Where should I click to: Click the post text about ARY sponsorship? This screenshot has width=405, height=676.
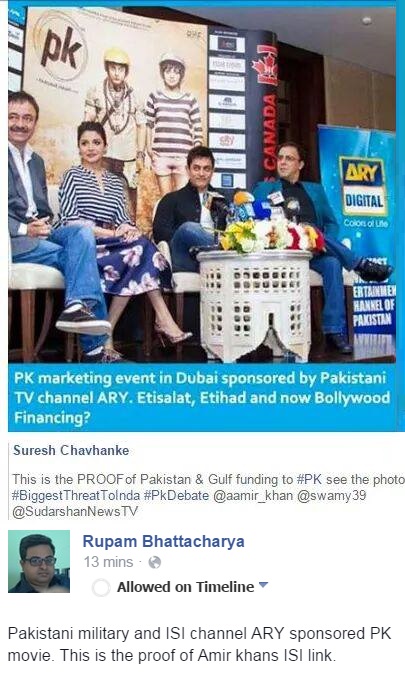pos(200,644)
